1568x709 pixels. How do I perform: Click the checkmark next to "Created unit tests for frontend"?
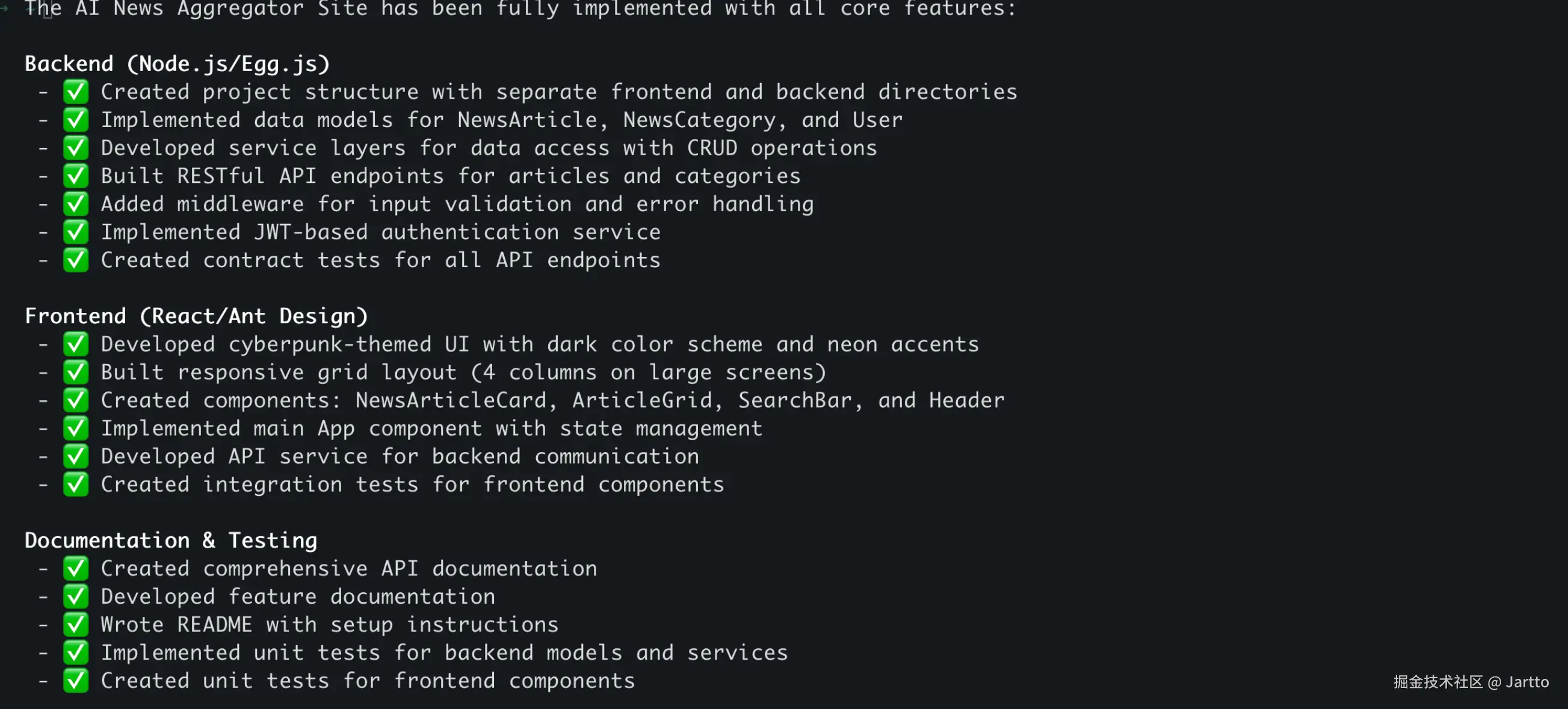75,680
